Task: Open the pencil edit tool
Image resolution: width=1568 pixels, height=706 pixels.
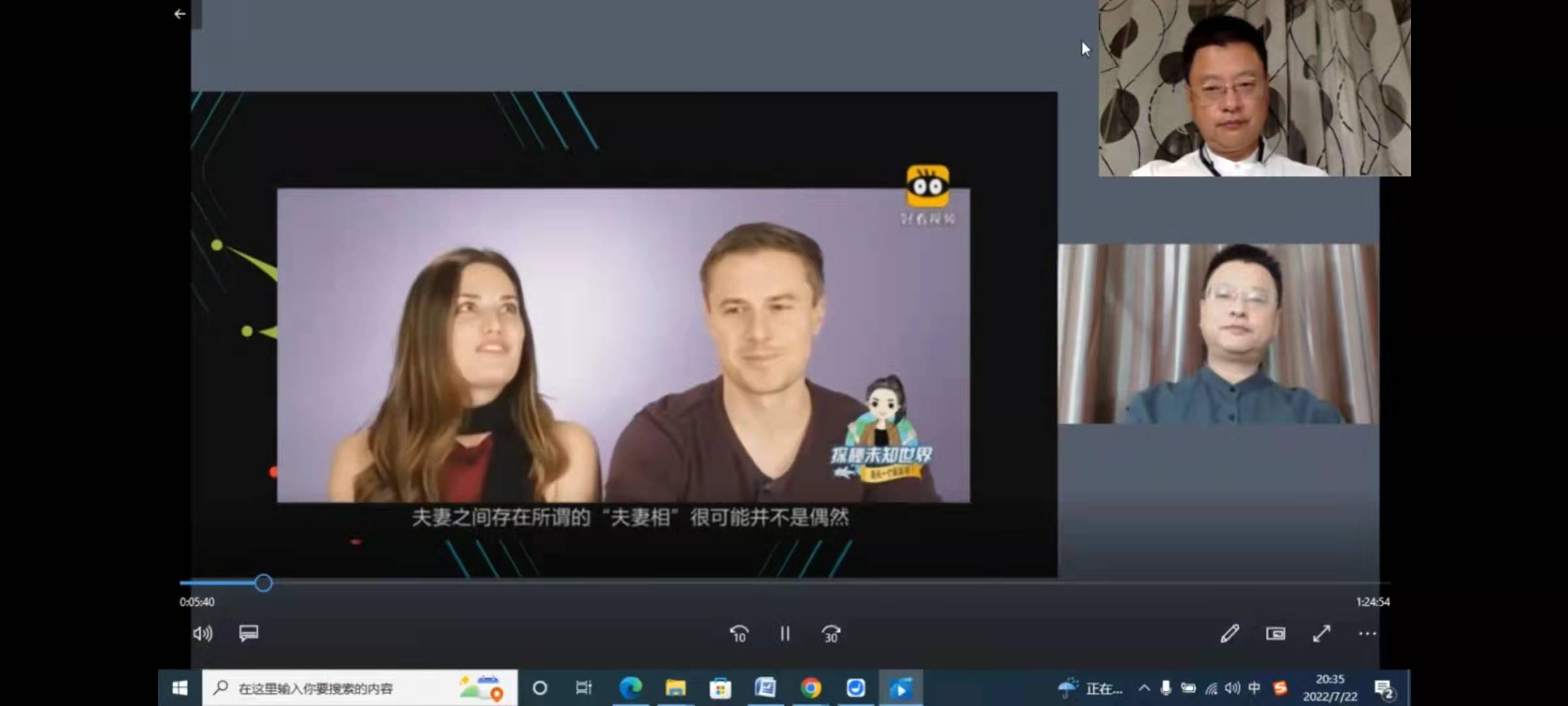Action: (1230, 633)
